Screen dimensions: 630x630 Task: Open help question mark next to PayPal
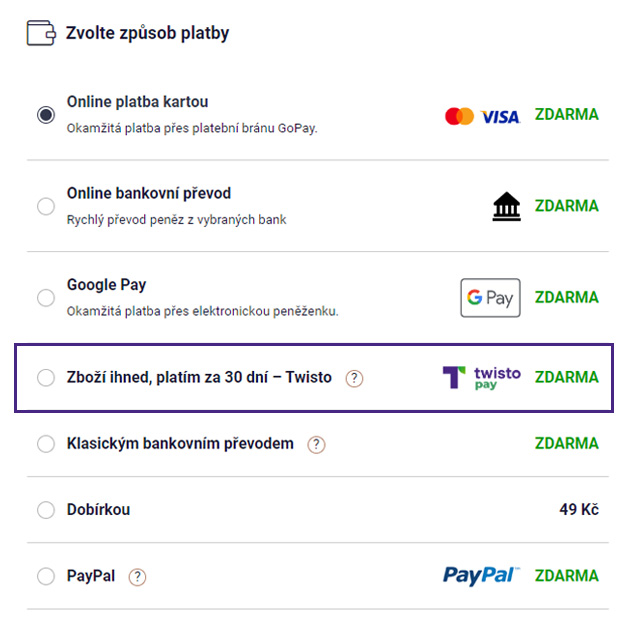click(x=138, y=576)
